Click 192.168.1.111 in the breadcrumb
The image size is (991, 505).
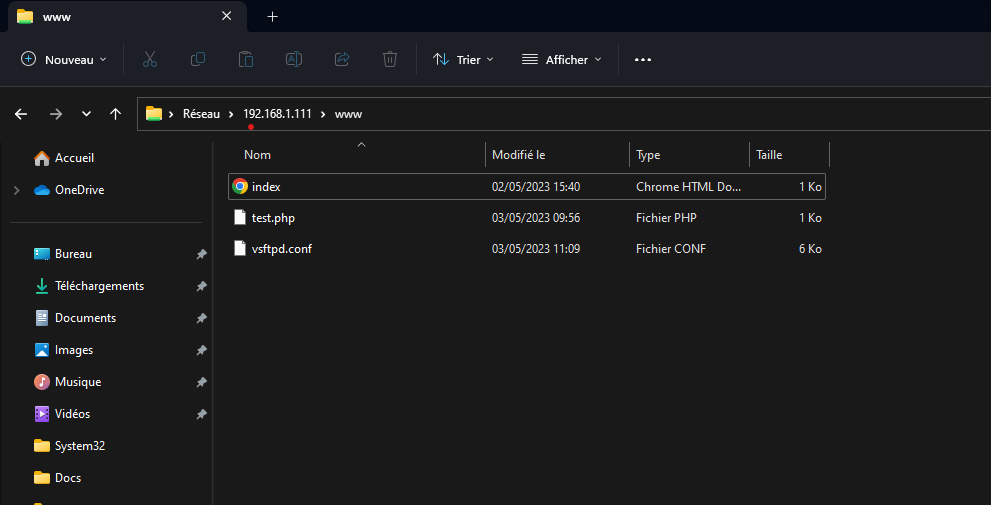(x=277, y=114)
